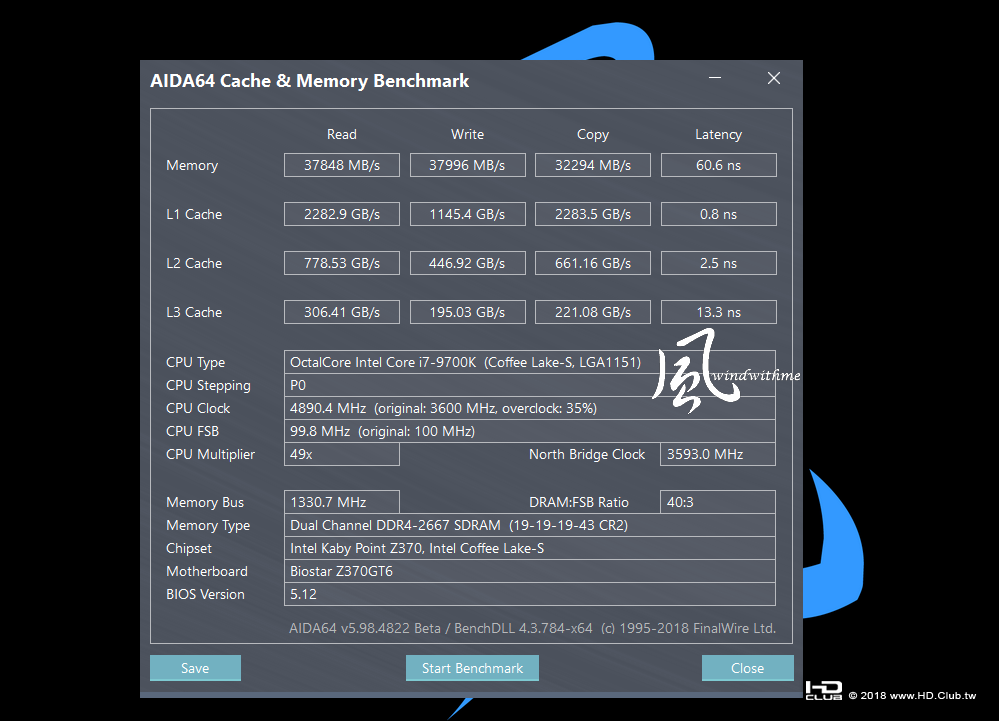Viewport: 999px width, 721px height.
Task: Click the North Bridge Clock label
Action: [x=587, y=454]
